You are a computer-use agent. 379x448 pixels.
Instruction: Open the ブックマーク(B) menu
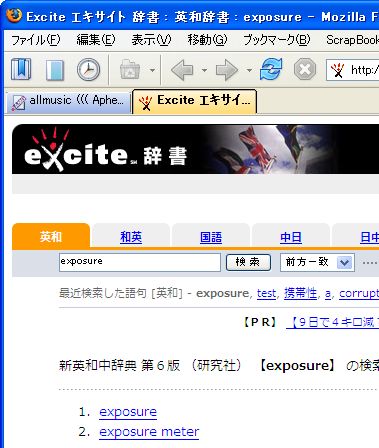click(276, 40)
